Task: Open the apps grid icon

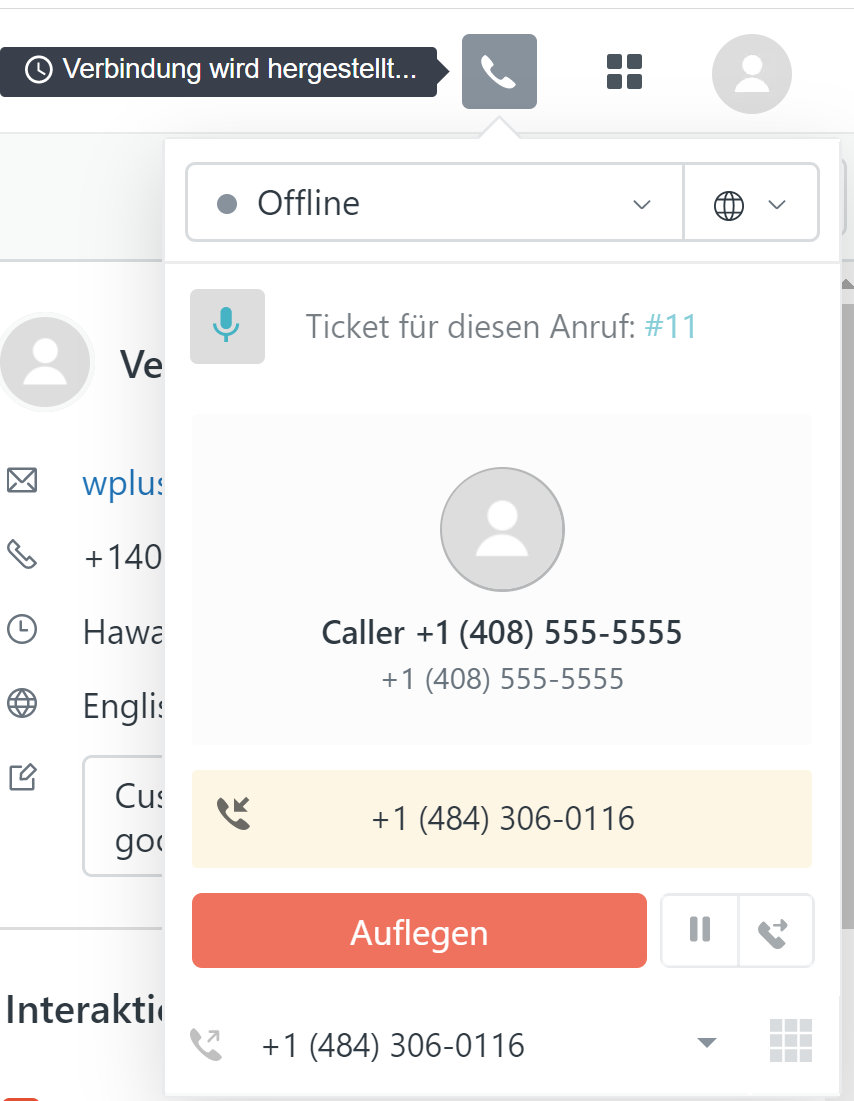Action: [x=625, y=72]
